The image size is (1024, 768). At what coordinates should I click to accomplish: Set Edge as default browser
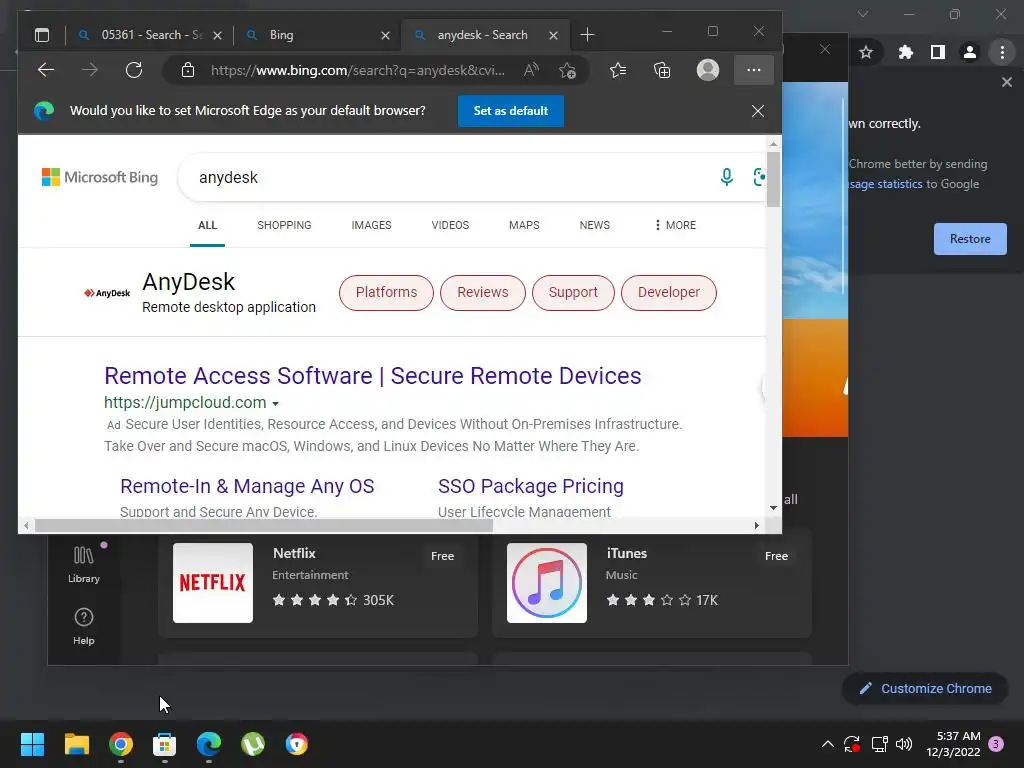click(x=511, y=111)
